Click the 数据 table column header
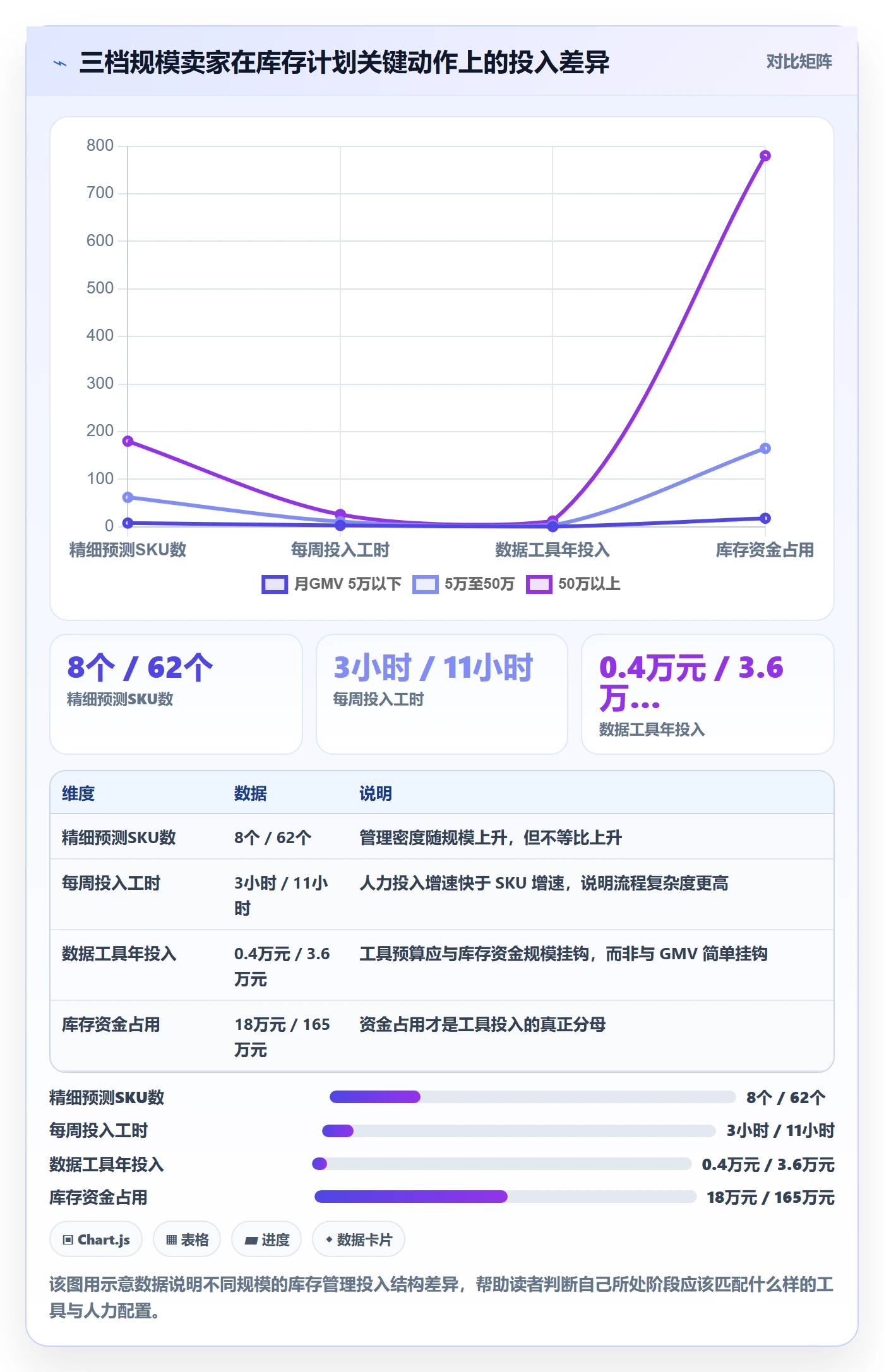 [x=251, y=793]
